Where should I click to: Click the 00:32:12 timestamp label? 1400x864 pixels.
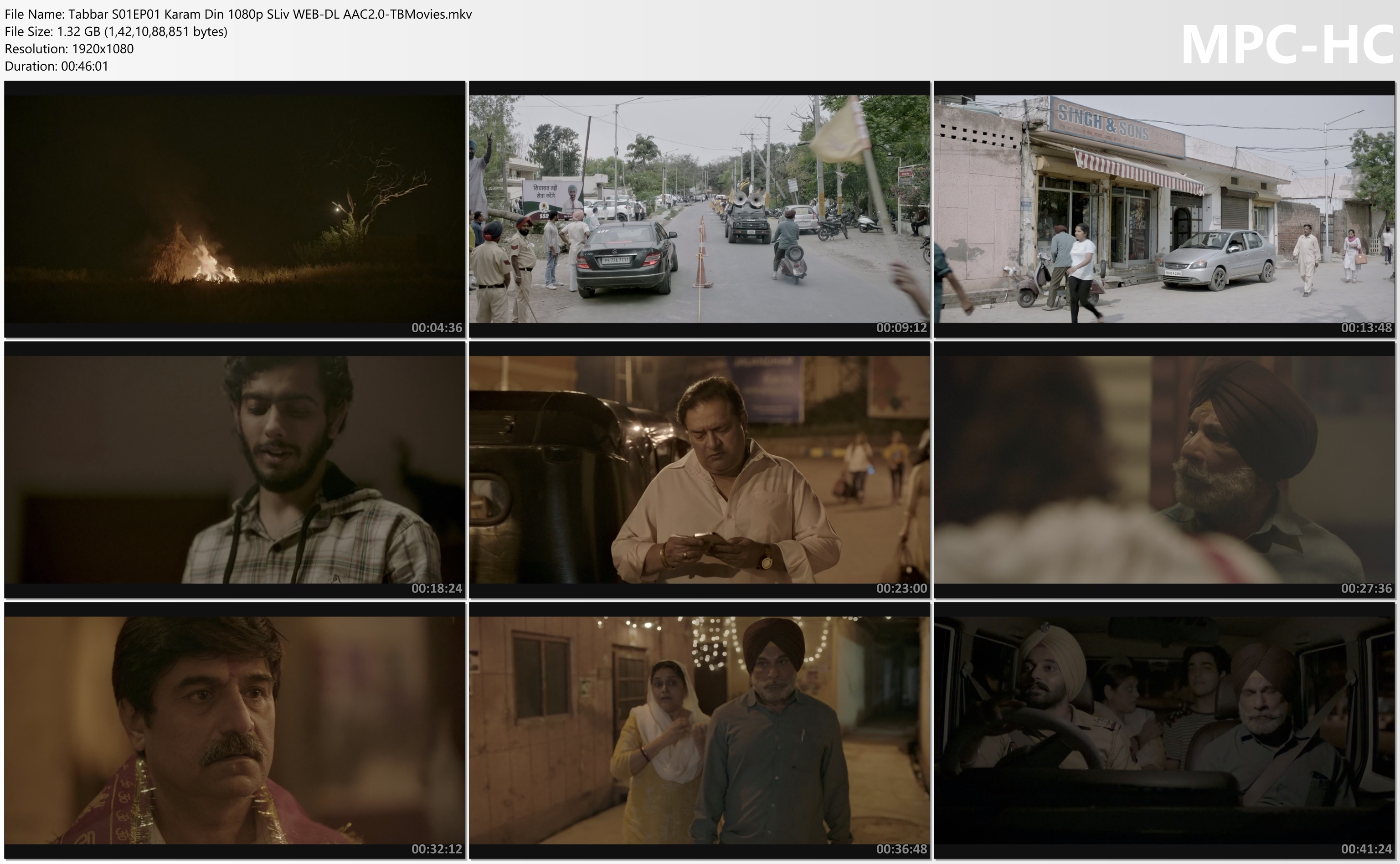tap(437, 849)
